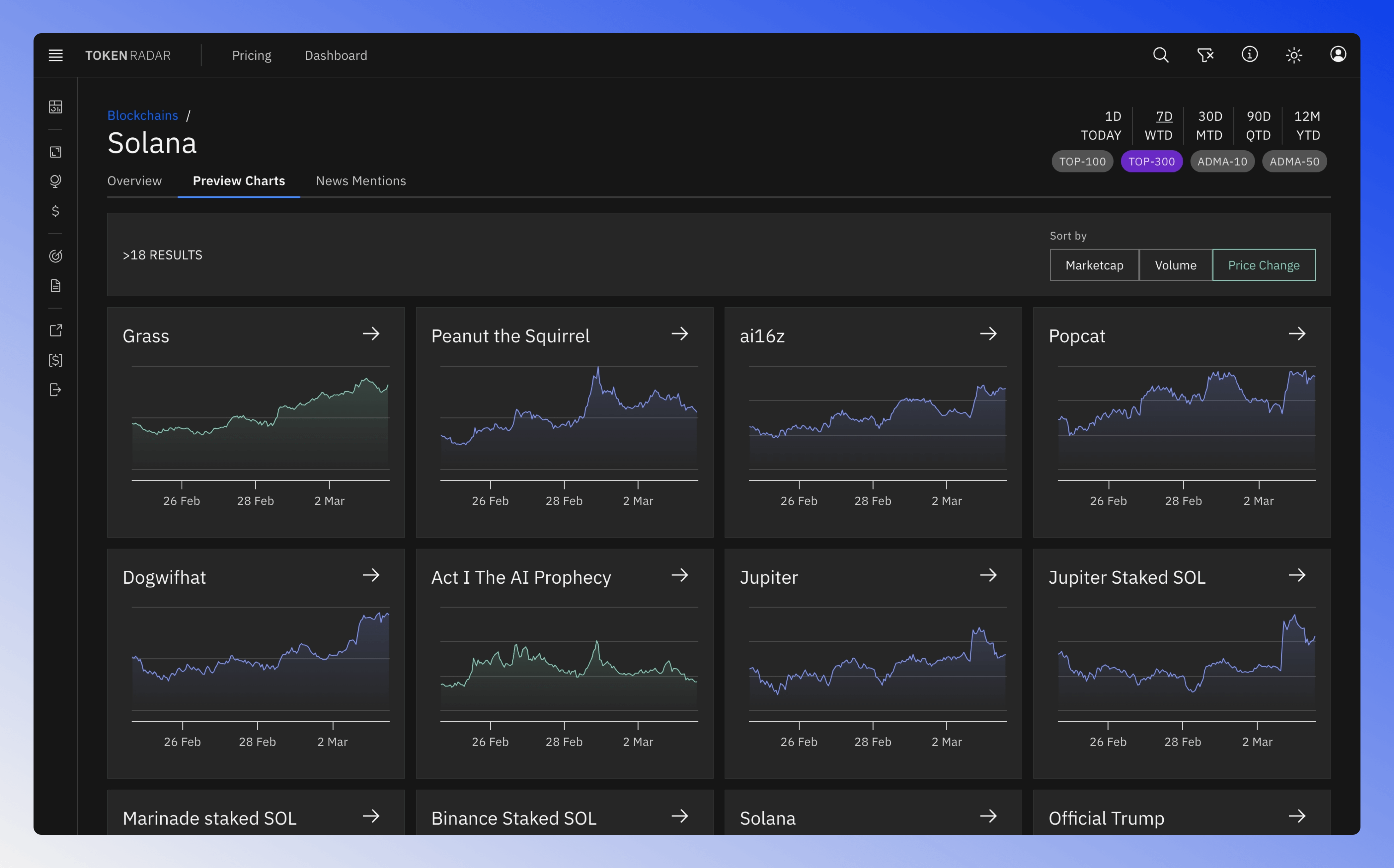The width and height of the screenshot is (1394, 868).
Task: Select the 1D TODAY time range
Action: coord(1101,126)
